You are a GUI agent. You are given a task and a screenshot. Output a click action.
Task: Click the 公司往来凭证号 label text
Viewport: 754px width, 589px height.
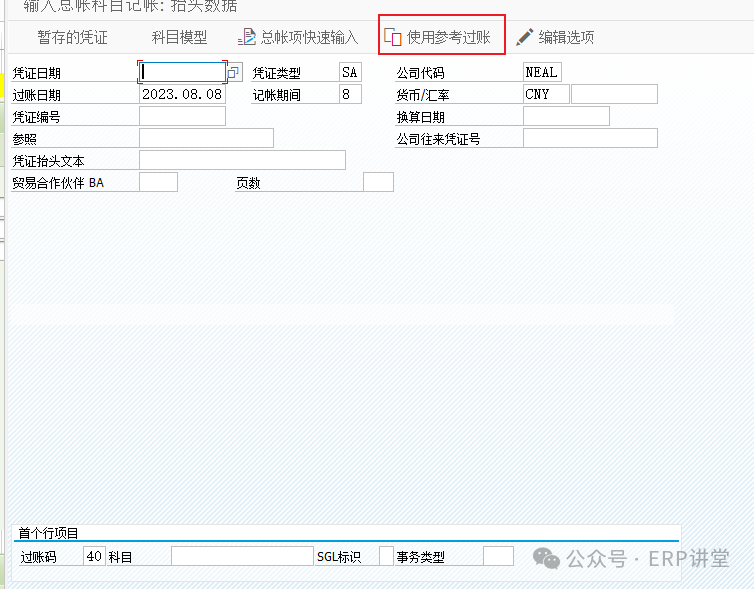point(438,139)
